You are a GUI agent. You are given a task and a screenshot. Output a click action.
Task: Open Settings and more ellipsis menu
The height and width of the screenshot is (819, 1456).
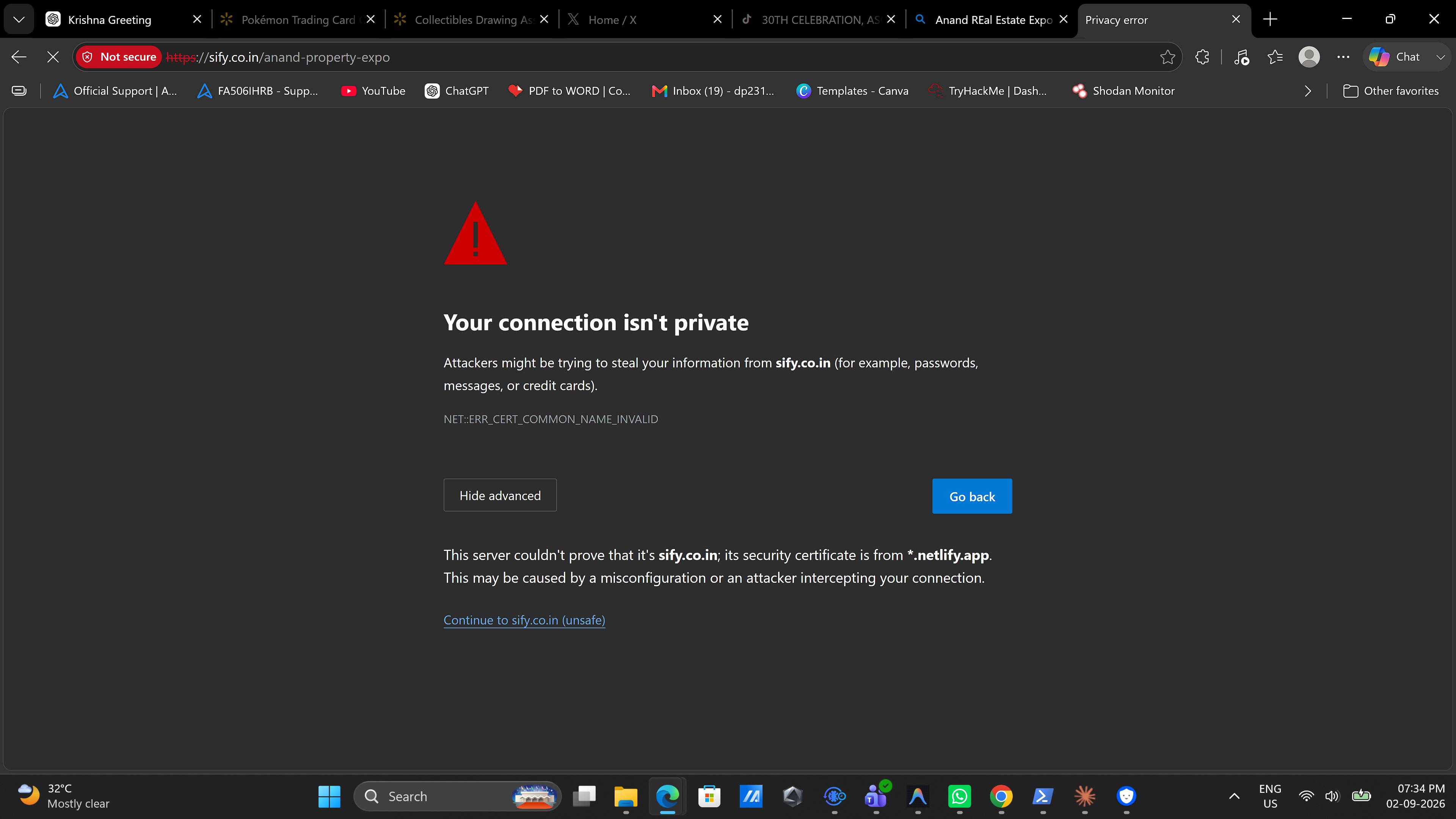coord(1343,57)
